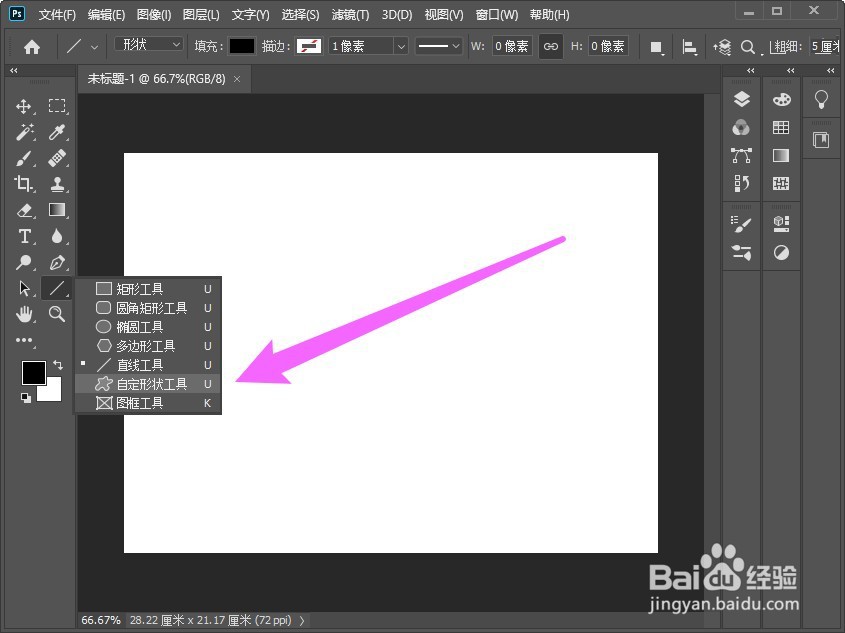Open the path operations square button

click(656, 47)
